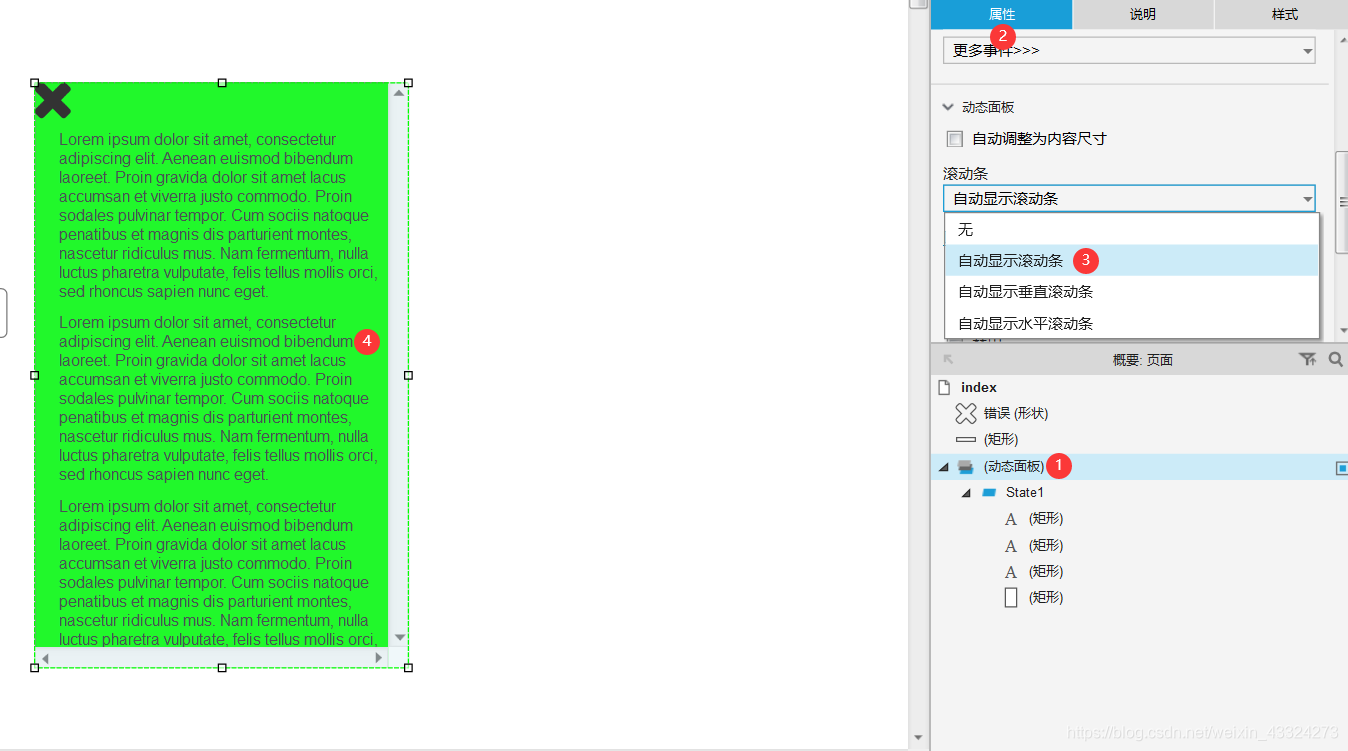
Task: Click the X shape icon beside 错误 (形状)
Action: pos(966,413)
